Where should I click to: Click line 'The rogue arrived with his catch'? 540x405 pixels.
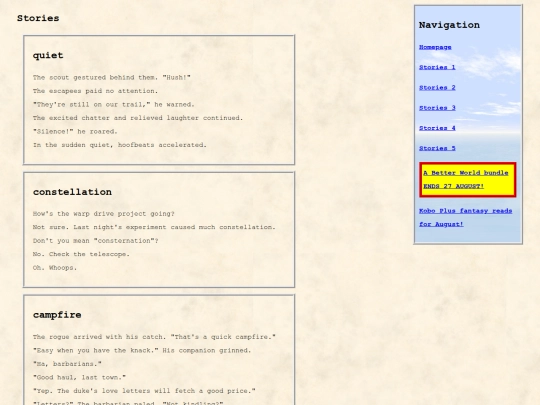(x=154, y=337)
